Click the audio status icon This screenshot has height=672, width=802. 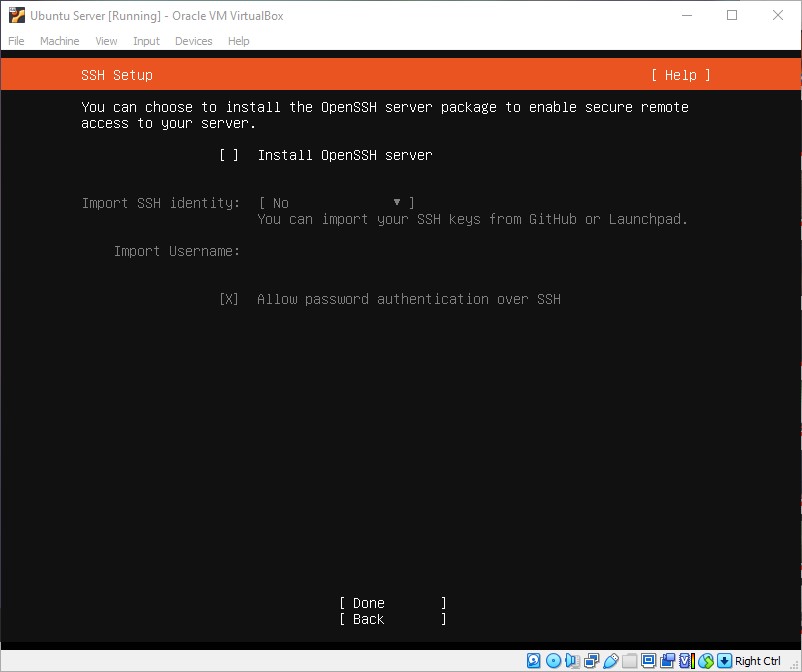point(572,661)
